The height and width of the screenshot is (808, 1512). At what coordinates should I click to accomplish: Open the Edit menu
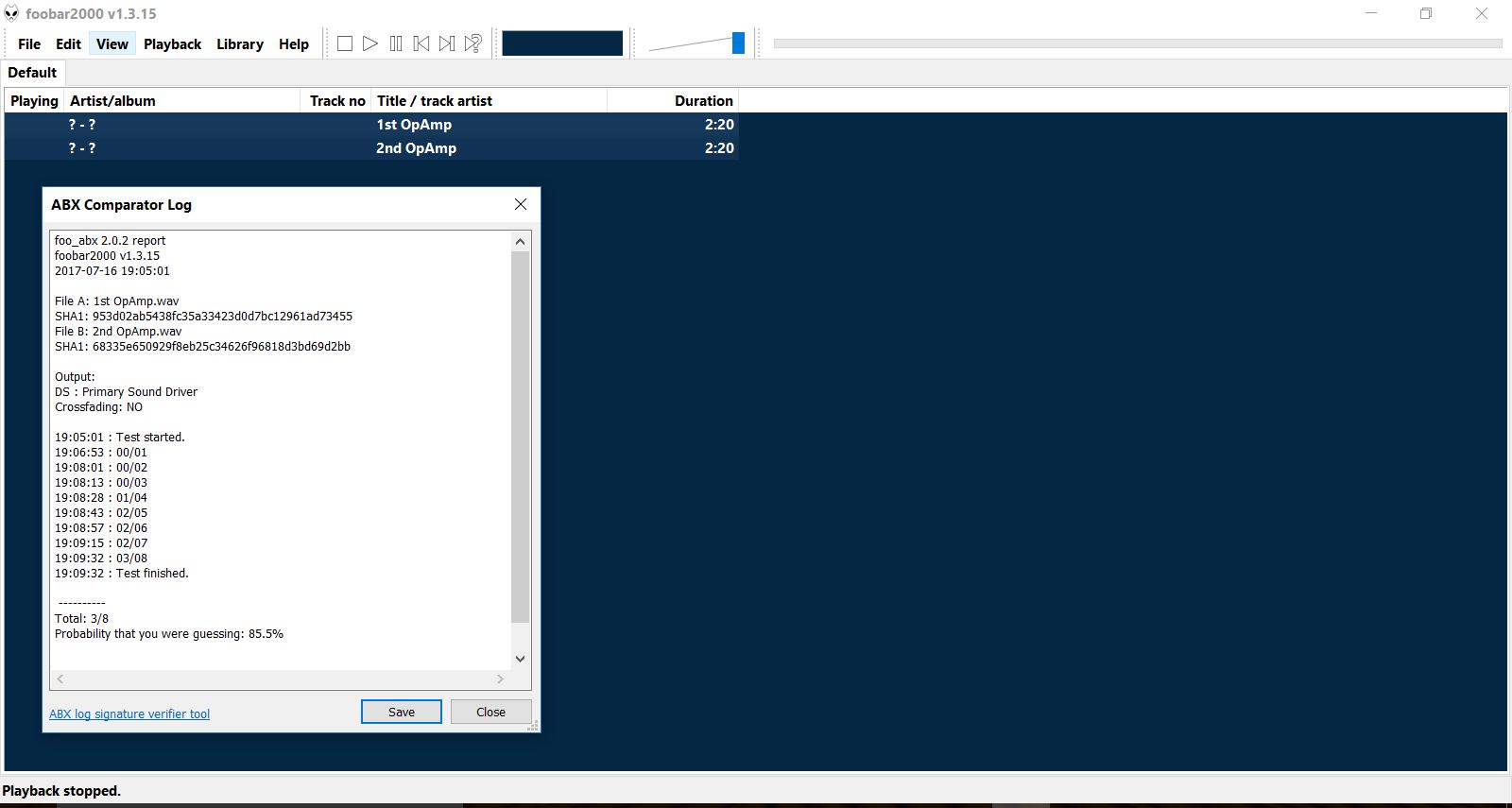[68, 43]
